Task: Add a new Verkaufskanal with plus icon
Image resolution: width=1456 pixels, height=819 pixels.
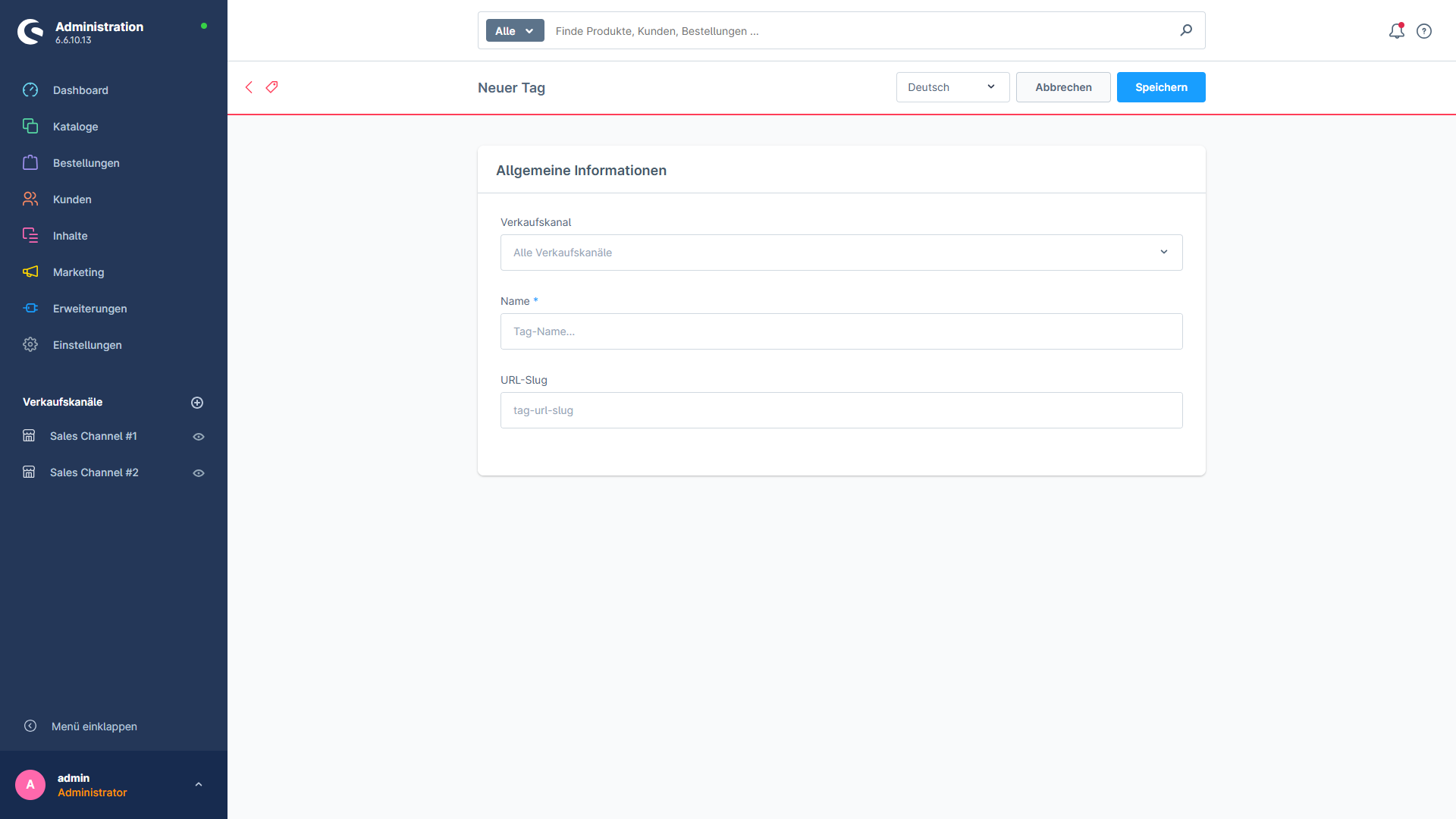Action: point(197,403)
